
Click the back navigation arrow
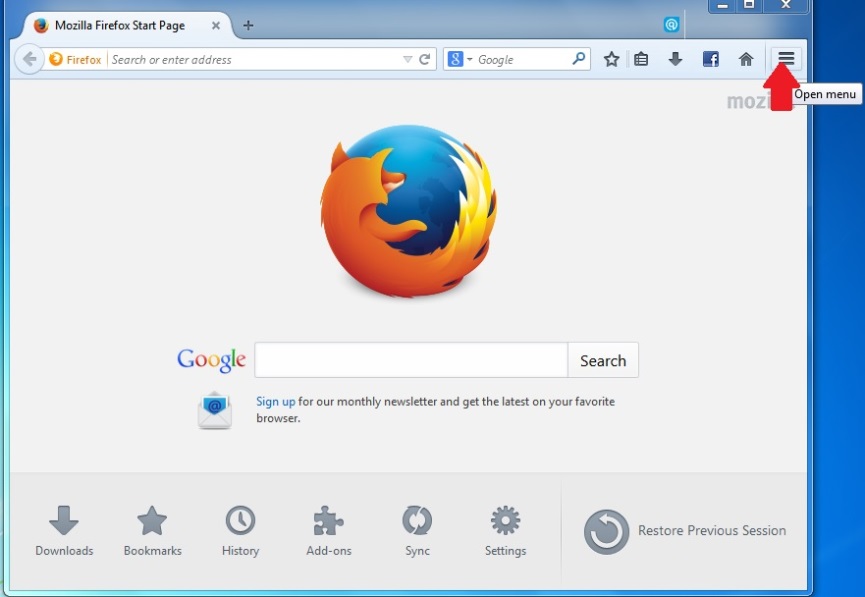coord(30,58)
